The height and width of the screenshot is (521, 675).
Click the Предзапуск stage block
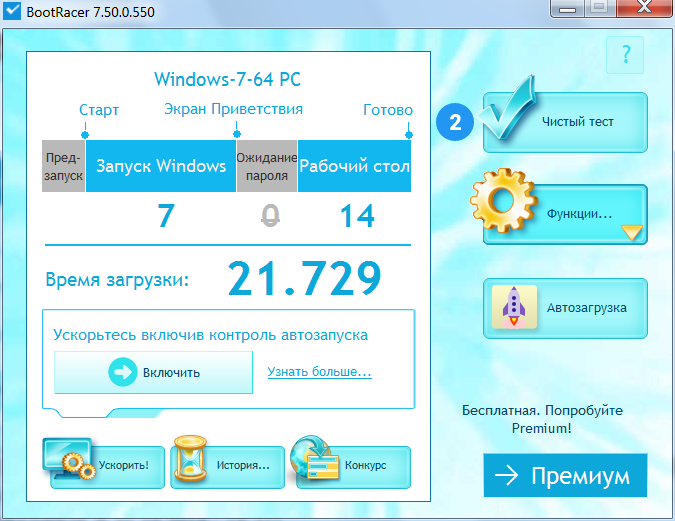point(63,166)
